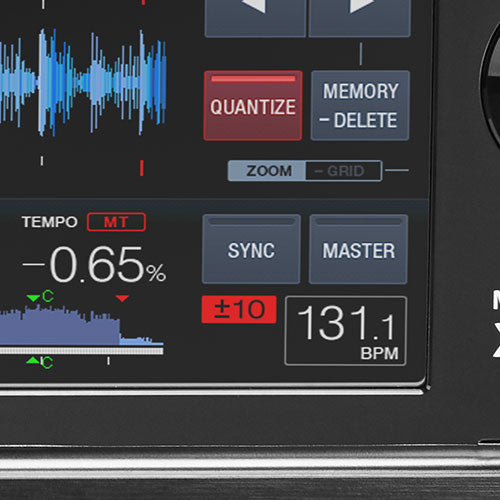Screen dimensions: 500x500
Task: Select the lower green C cue marker
Action: tap(40, 362)
